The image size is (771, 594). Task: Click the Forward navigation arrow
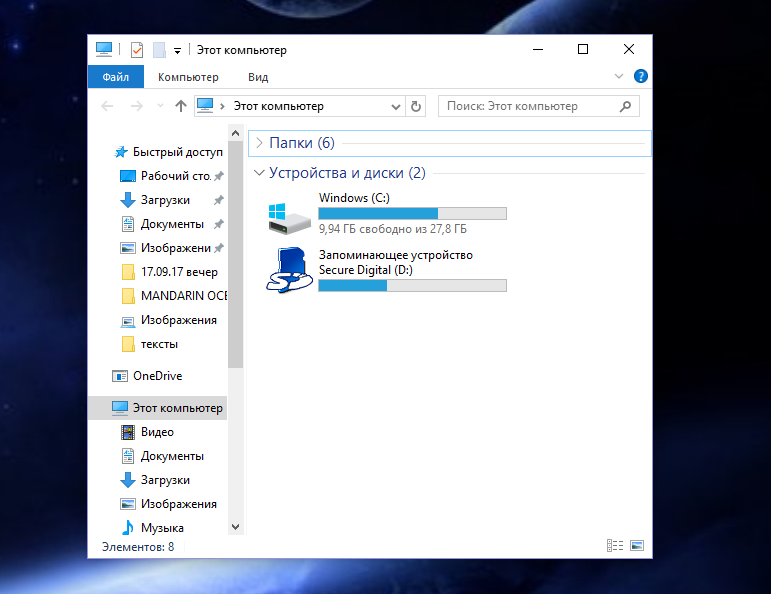137,106
